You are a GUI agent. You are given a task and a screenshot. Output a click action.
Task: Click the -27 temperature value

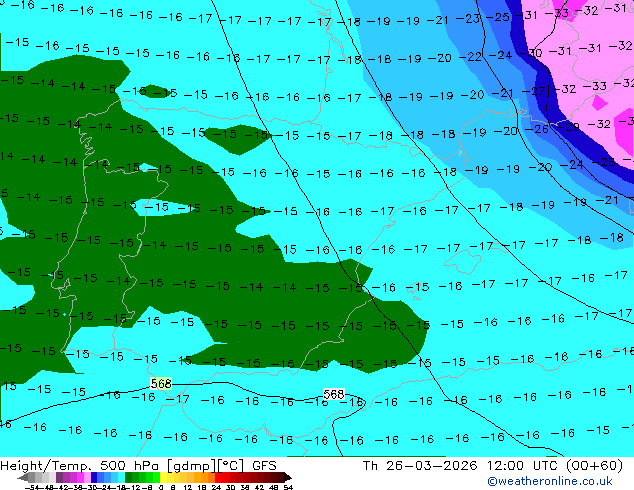(x=533, y=91)
